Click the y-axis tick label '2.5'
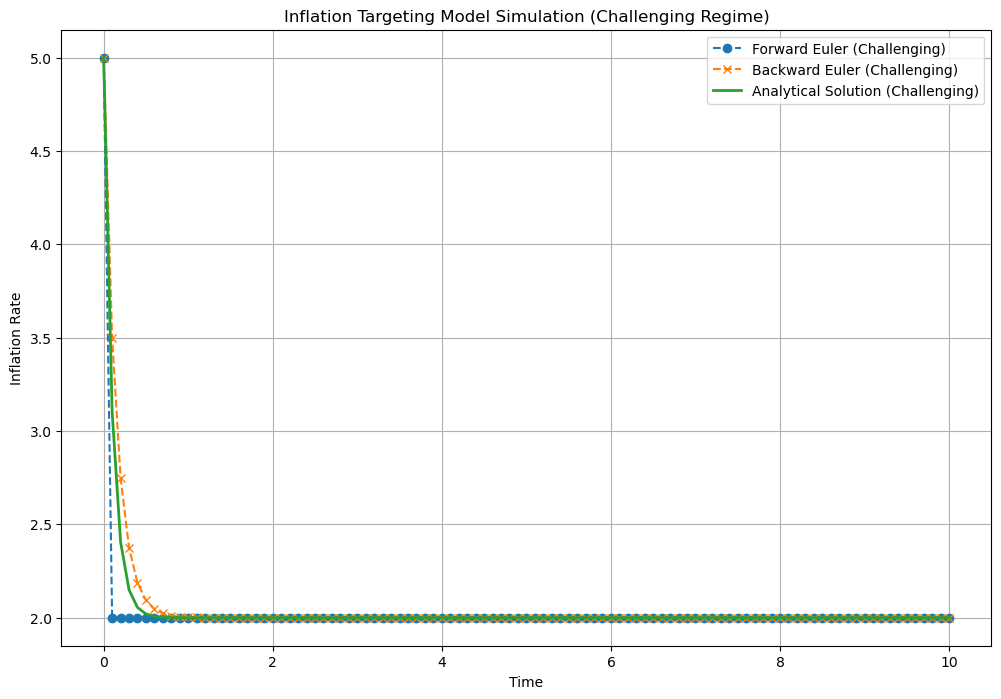 pyautogui.click(x=42, y=525)
